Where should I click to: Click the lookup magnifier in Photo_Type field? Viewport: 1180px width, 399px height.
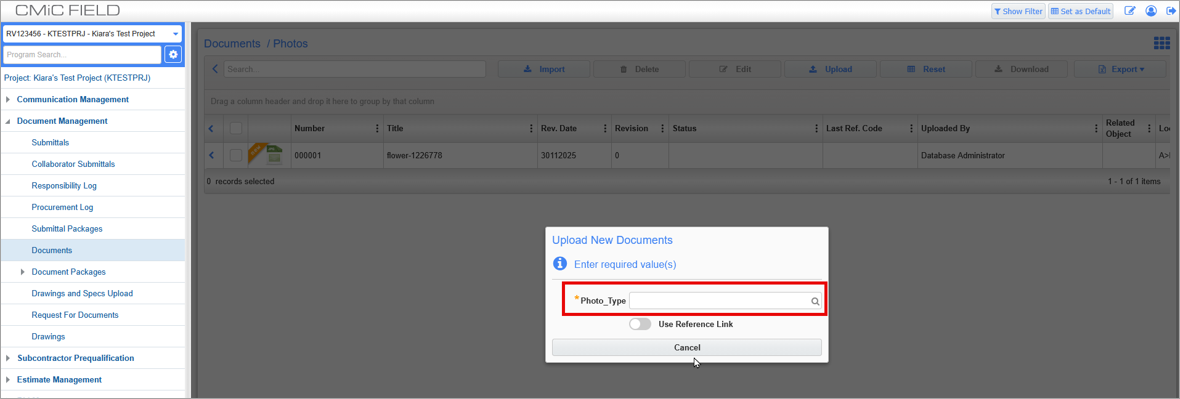click(814, 301)
